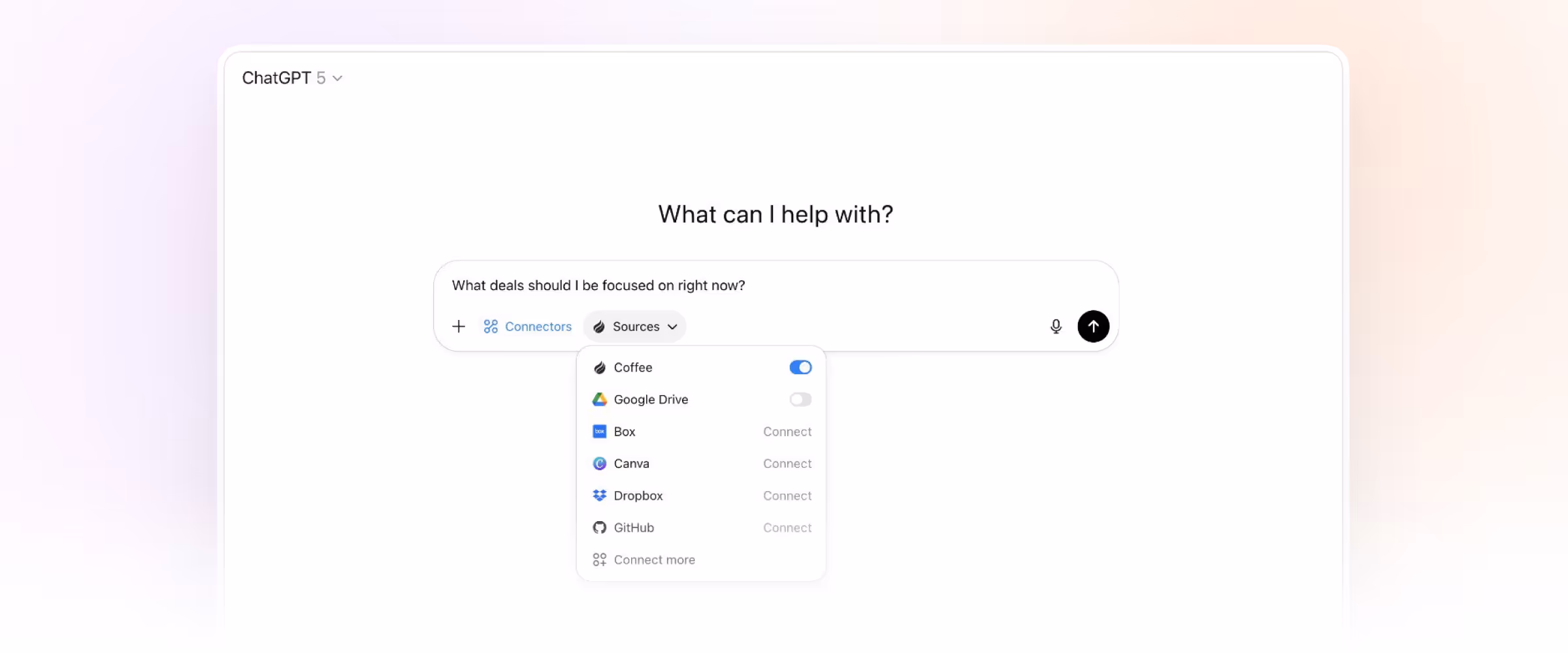Viewport: 1568px width, 653px height.
Task: Collapse the Sources dropdown
Action: point(634,326)
